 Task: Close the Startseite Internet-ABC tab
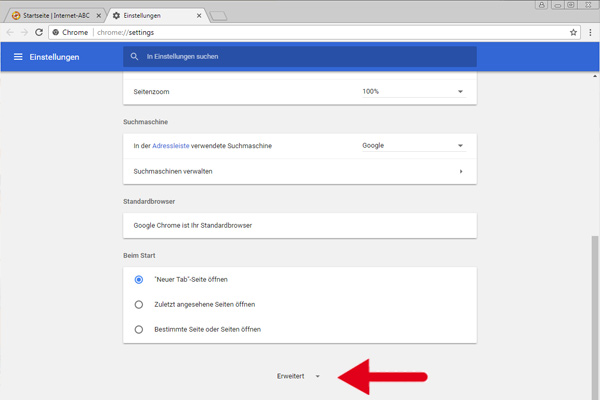tap(99, 16)
